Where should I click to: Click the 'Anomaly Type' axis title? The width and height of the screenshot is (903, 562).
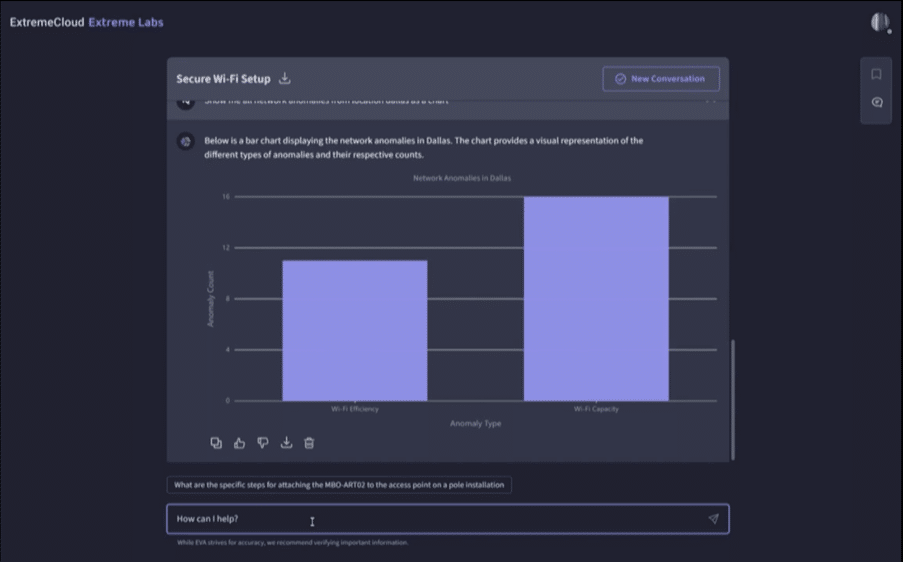click(x=476, y=423)
